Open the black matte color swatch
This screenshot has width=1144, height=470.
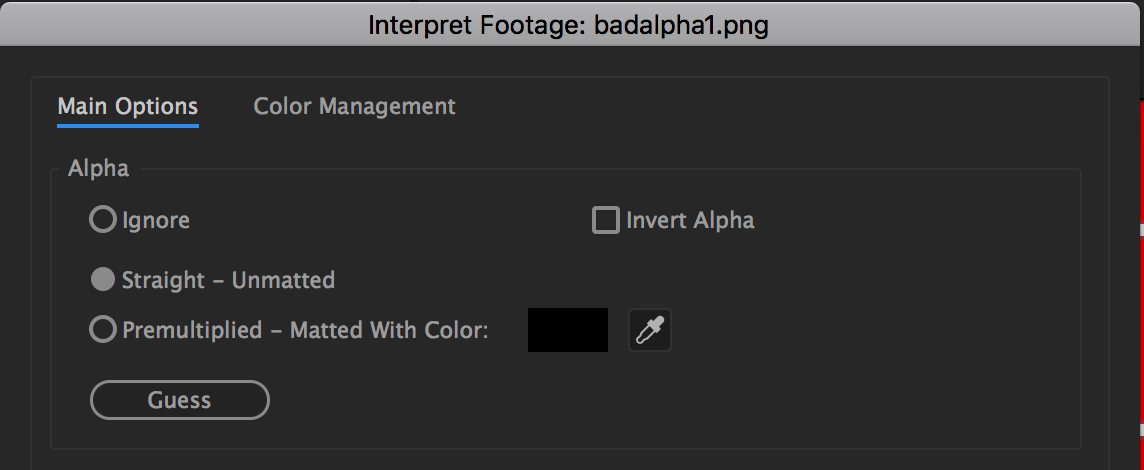(x=567, y=330)
